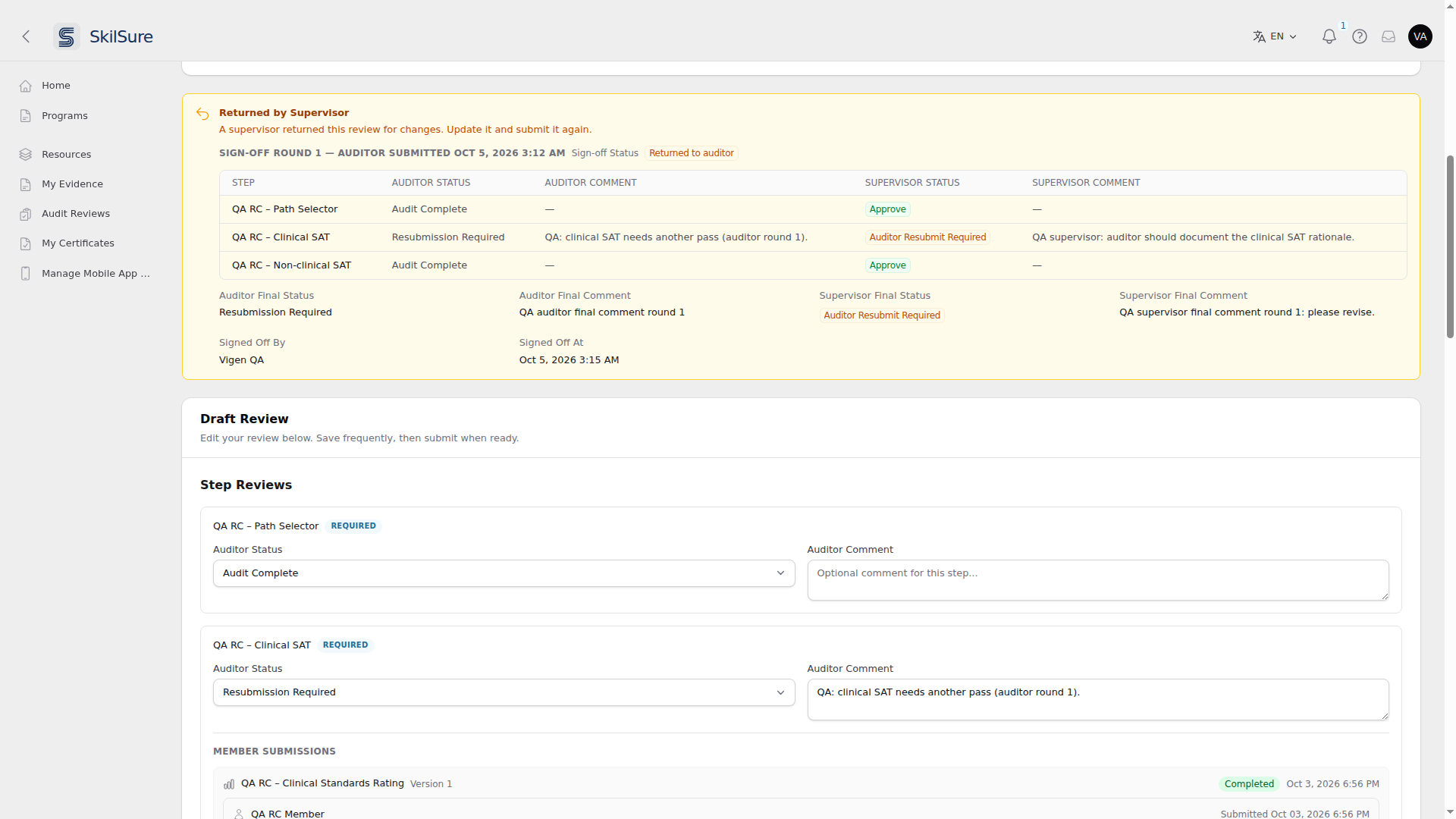The image size is (1456, 819).
Task: Click Signed Off By name Vigen QA
Action: (241, 360)
